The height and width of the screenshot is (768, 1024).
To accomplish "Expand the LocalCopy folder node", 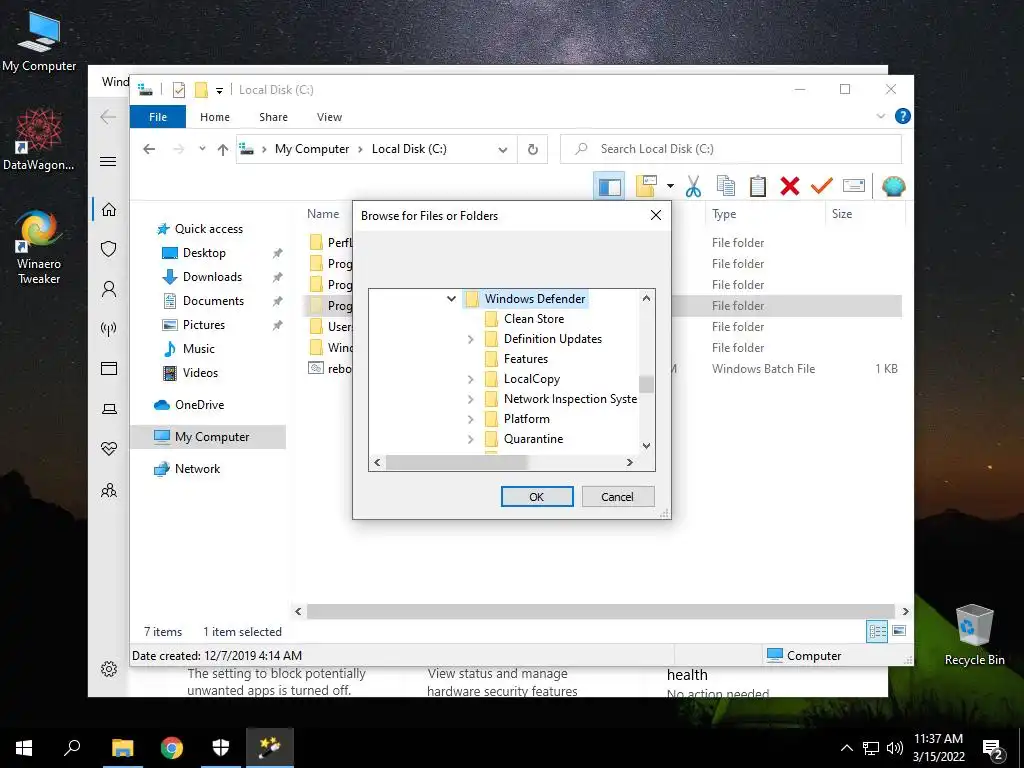I will 471,379.
